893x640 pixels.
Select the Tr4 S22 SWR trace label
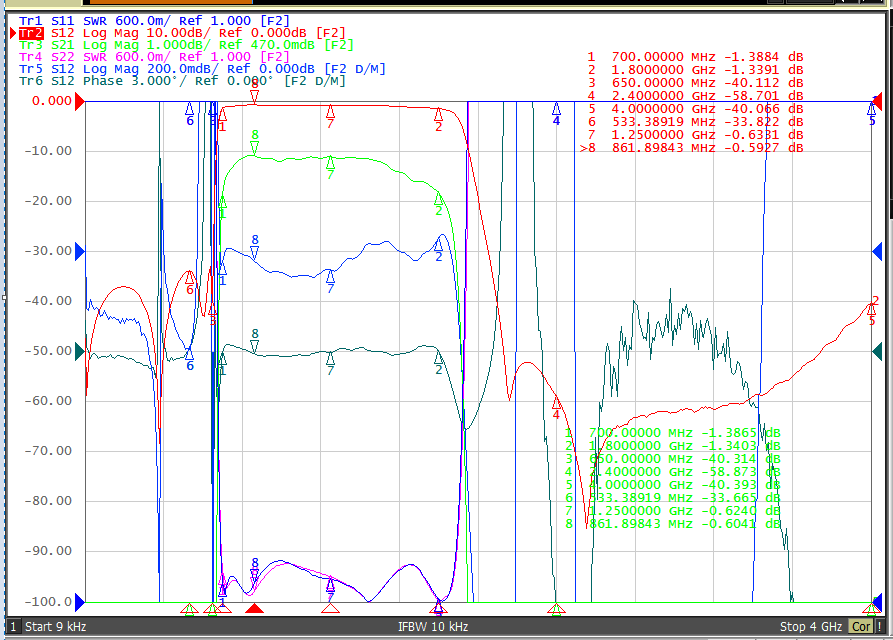[x=154, y=57]
